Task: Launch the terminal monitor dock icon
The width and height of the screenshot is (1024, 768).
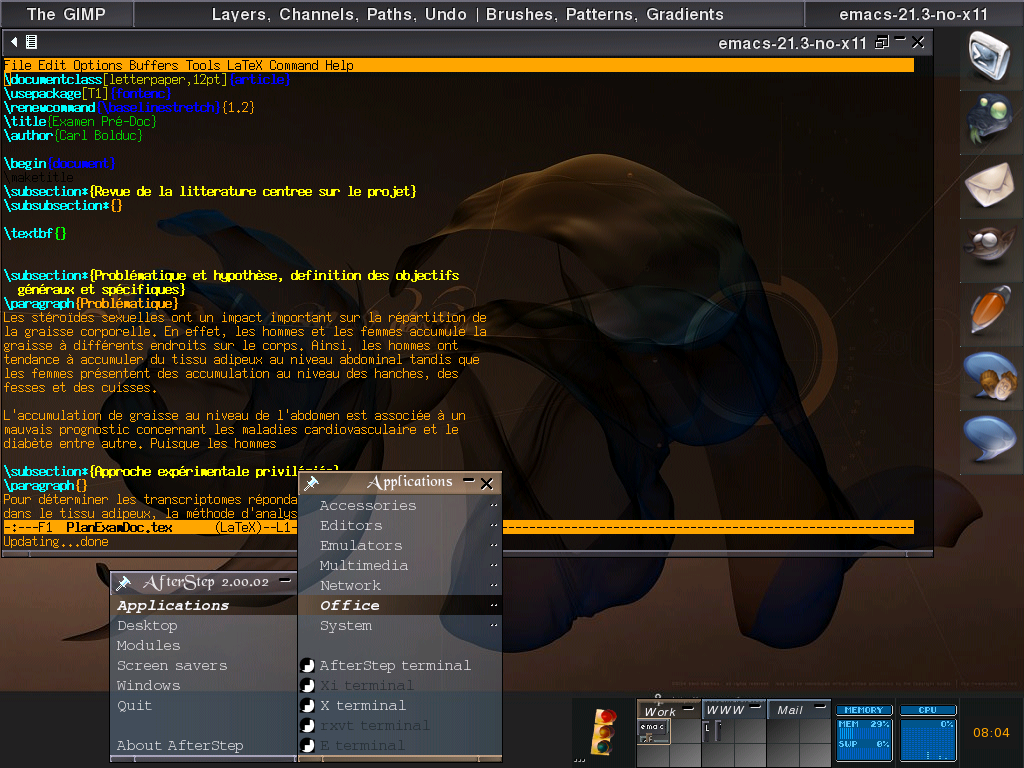Action: (989, 56)
